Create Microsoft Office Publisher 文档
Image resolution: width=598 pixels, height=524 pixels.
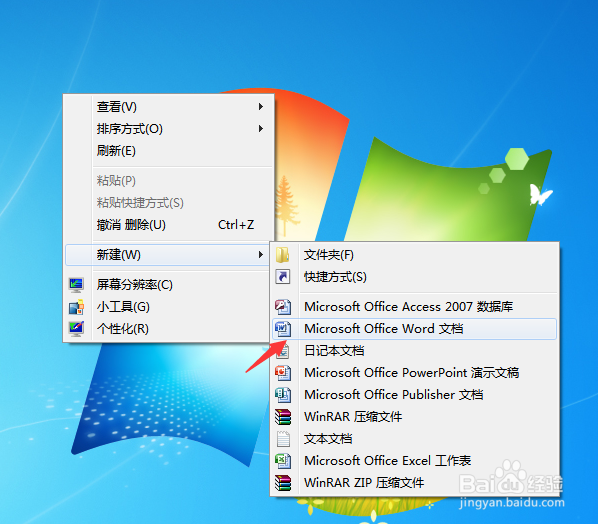415,395
